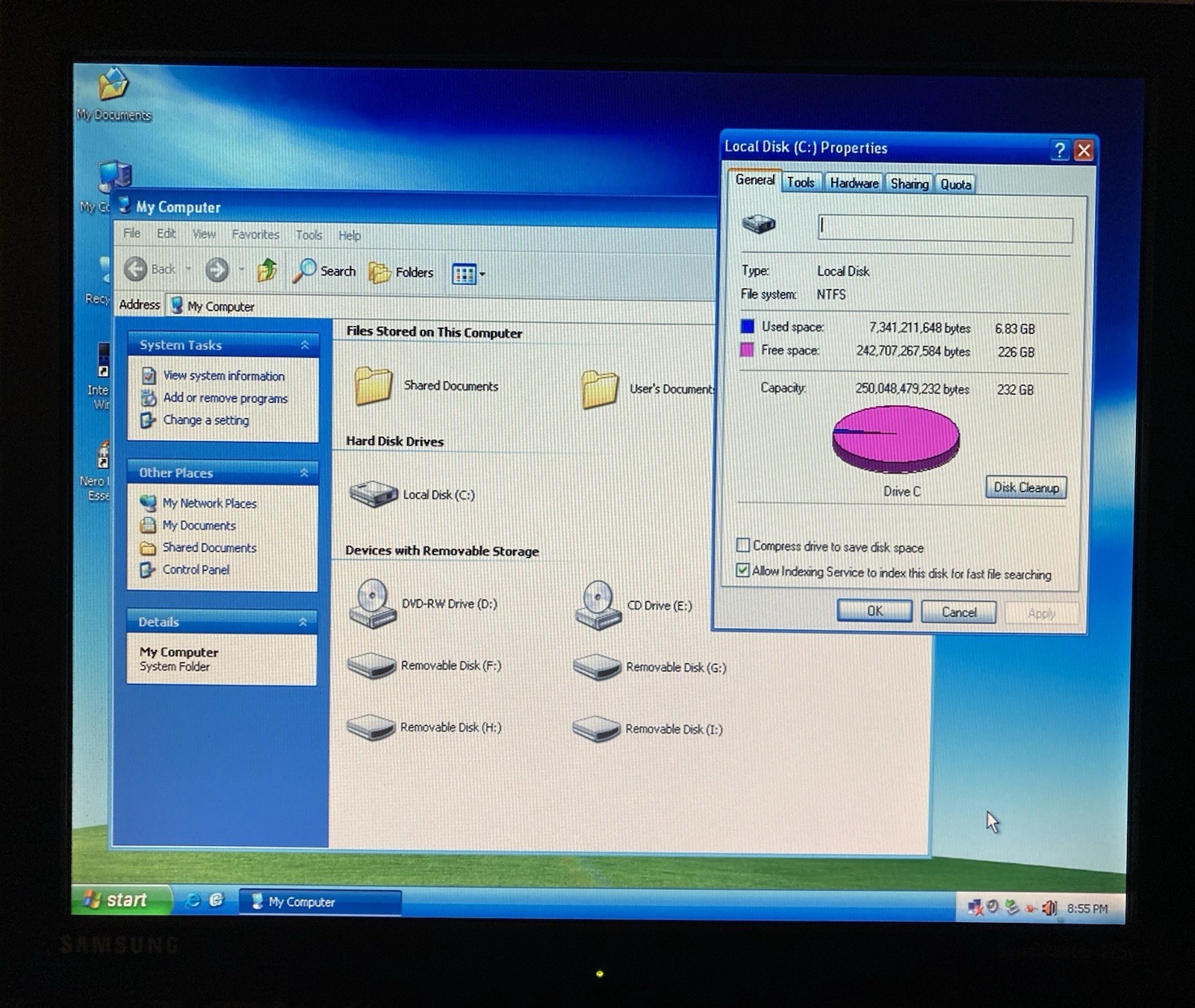Enable Compress drive to save disk space
This screenshot has width=1195, height=1008.
point(743,545)
